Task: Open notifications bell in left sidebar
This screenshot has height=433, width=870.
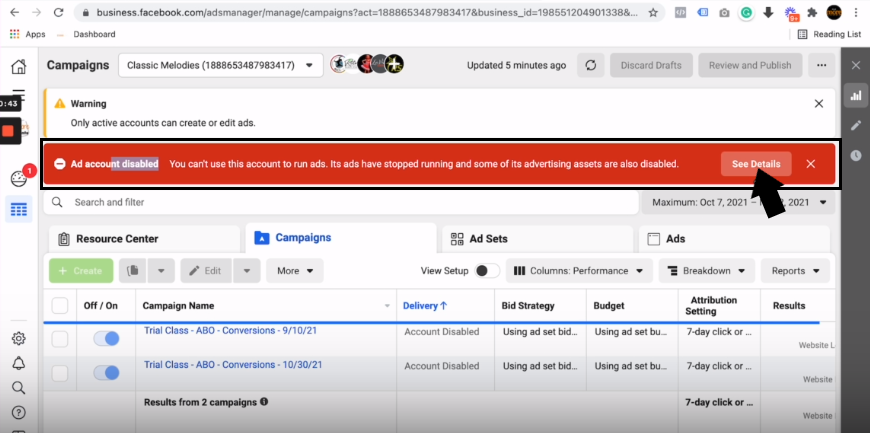Action: pos(18,363)
